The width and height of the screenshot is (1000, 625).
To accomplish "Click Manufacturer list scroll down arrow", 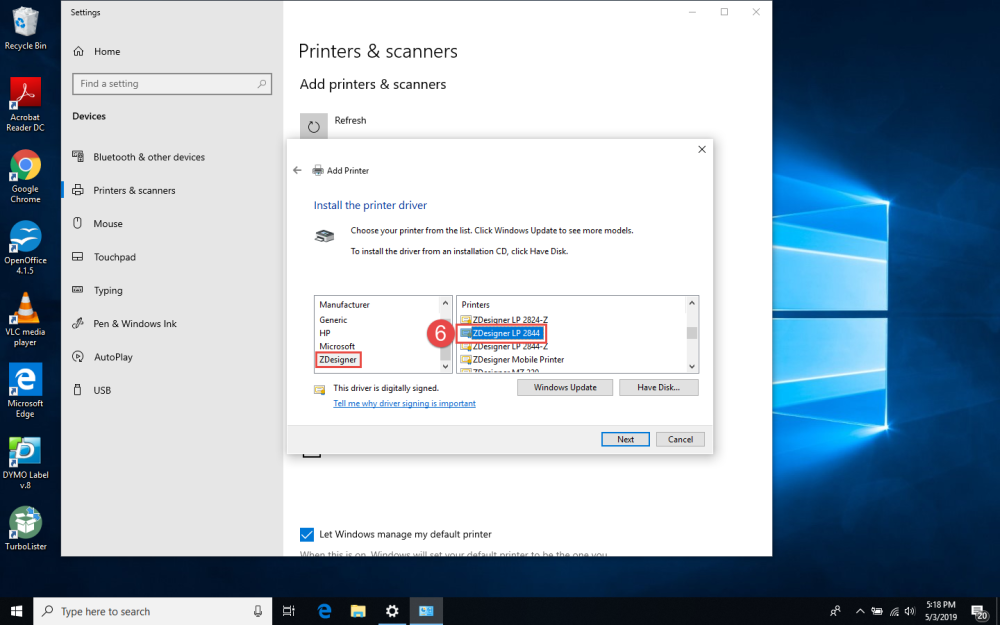I will (445, 367).
